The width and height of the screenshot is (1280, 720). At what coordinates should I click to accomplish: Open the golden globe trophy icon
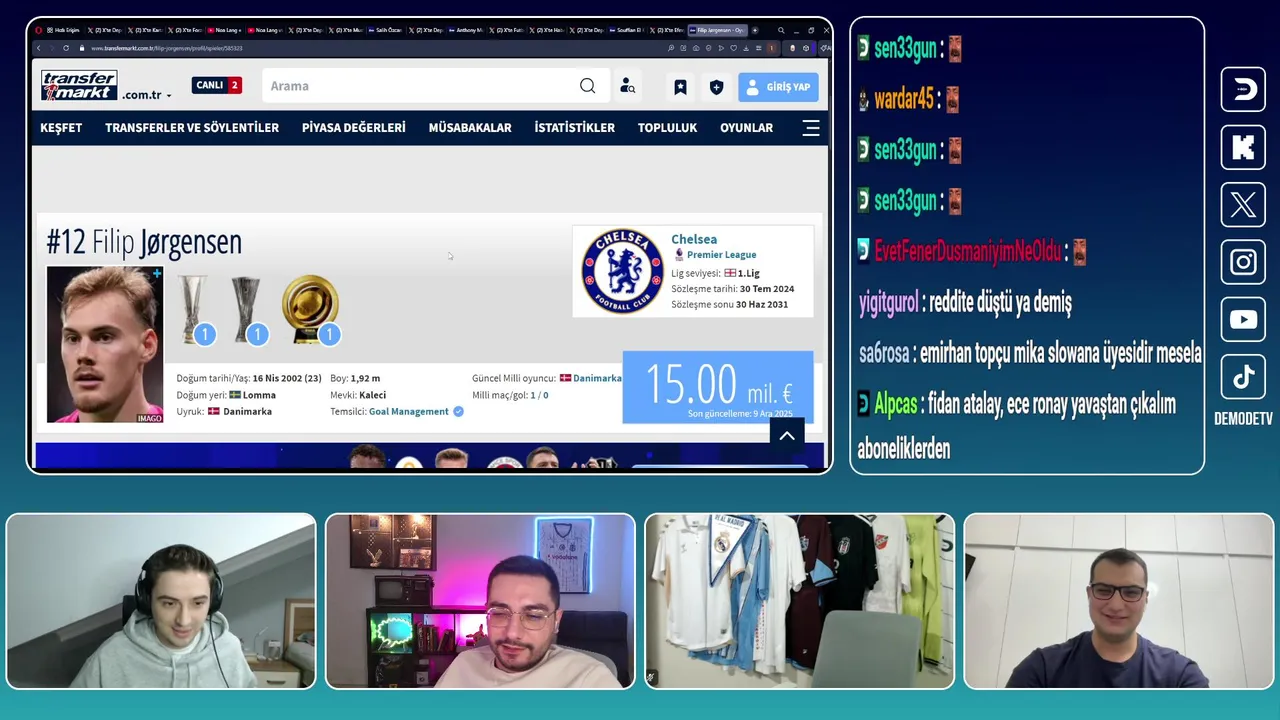(311, 310)
